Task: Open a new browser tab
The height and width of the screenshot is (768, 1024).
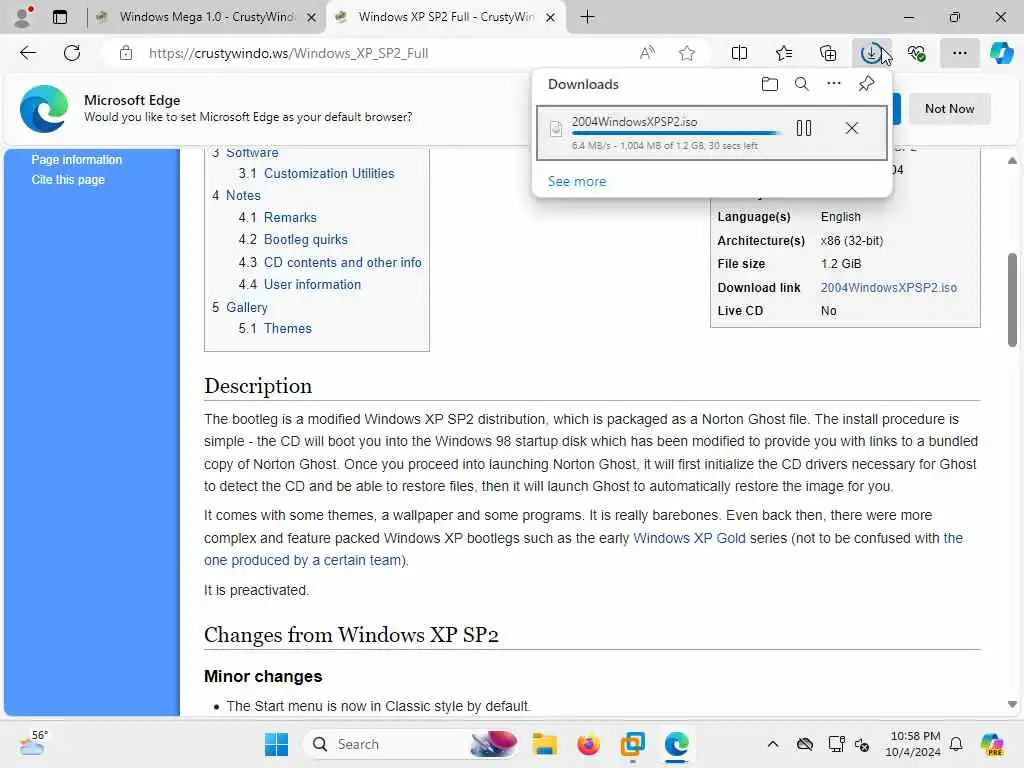Action: coord(587,17)
